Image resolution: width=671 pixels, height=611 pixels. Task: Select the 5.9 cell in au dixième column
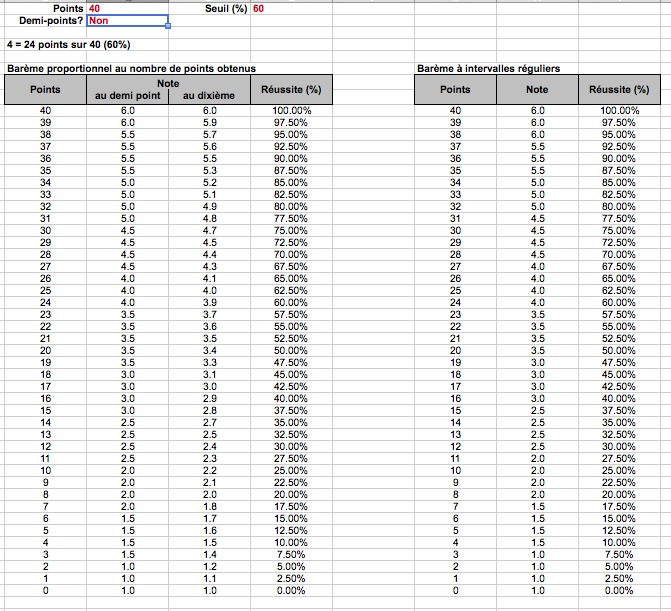209,121
